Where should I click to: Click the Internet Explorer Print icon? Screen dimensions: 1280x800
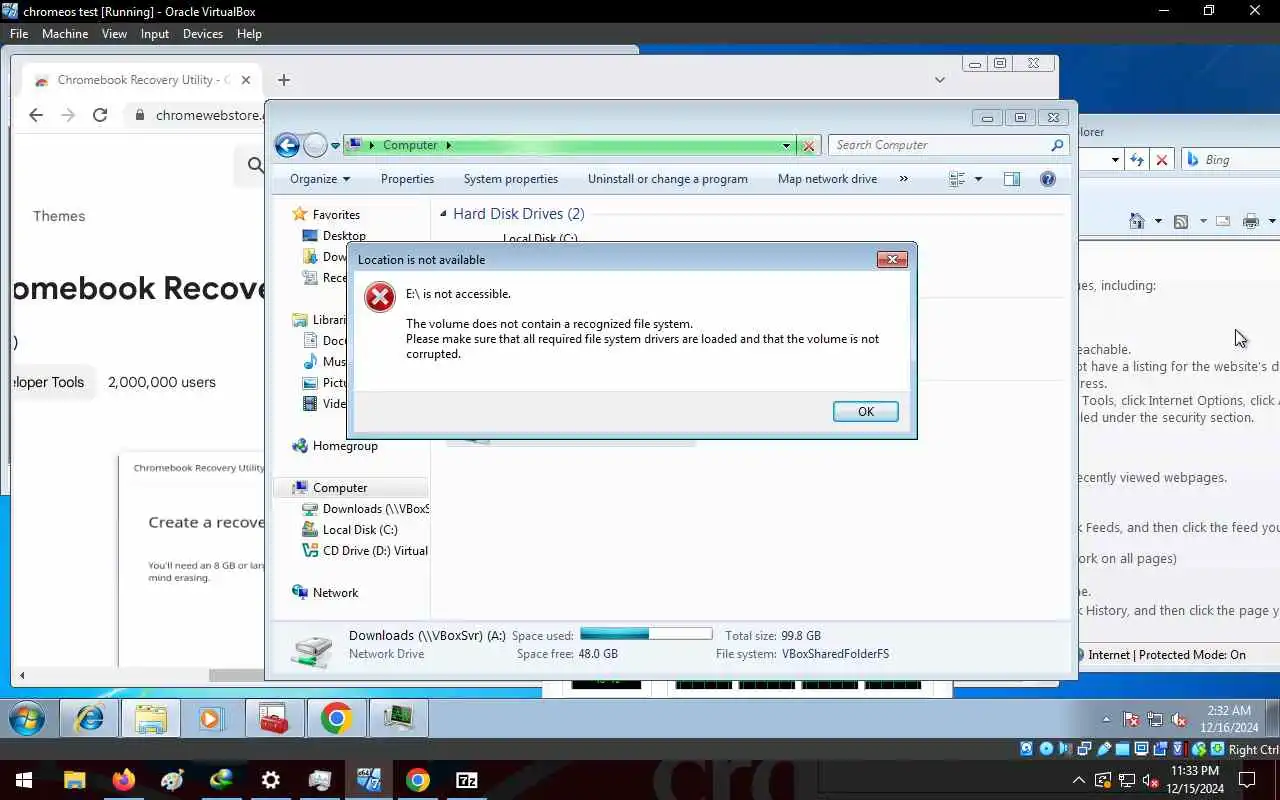click(x=1250, y=221)
